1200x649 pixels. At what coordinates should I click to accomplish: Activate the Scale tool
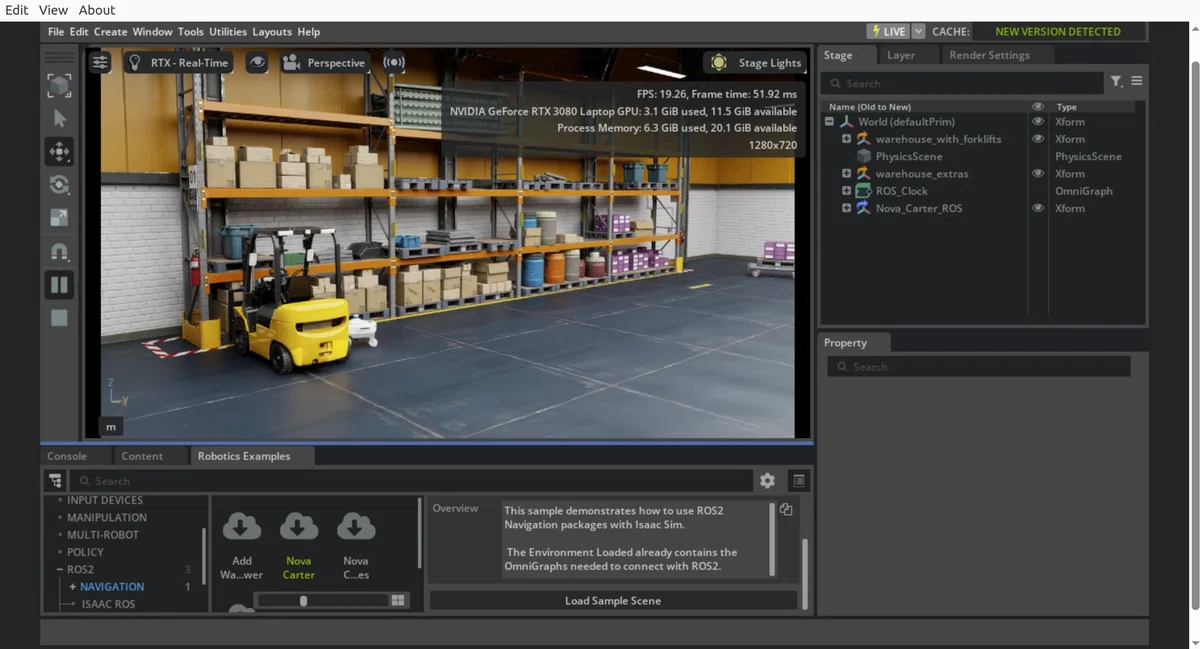click(x=59, y=218)
